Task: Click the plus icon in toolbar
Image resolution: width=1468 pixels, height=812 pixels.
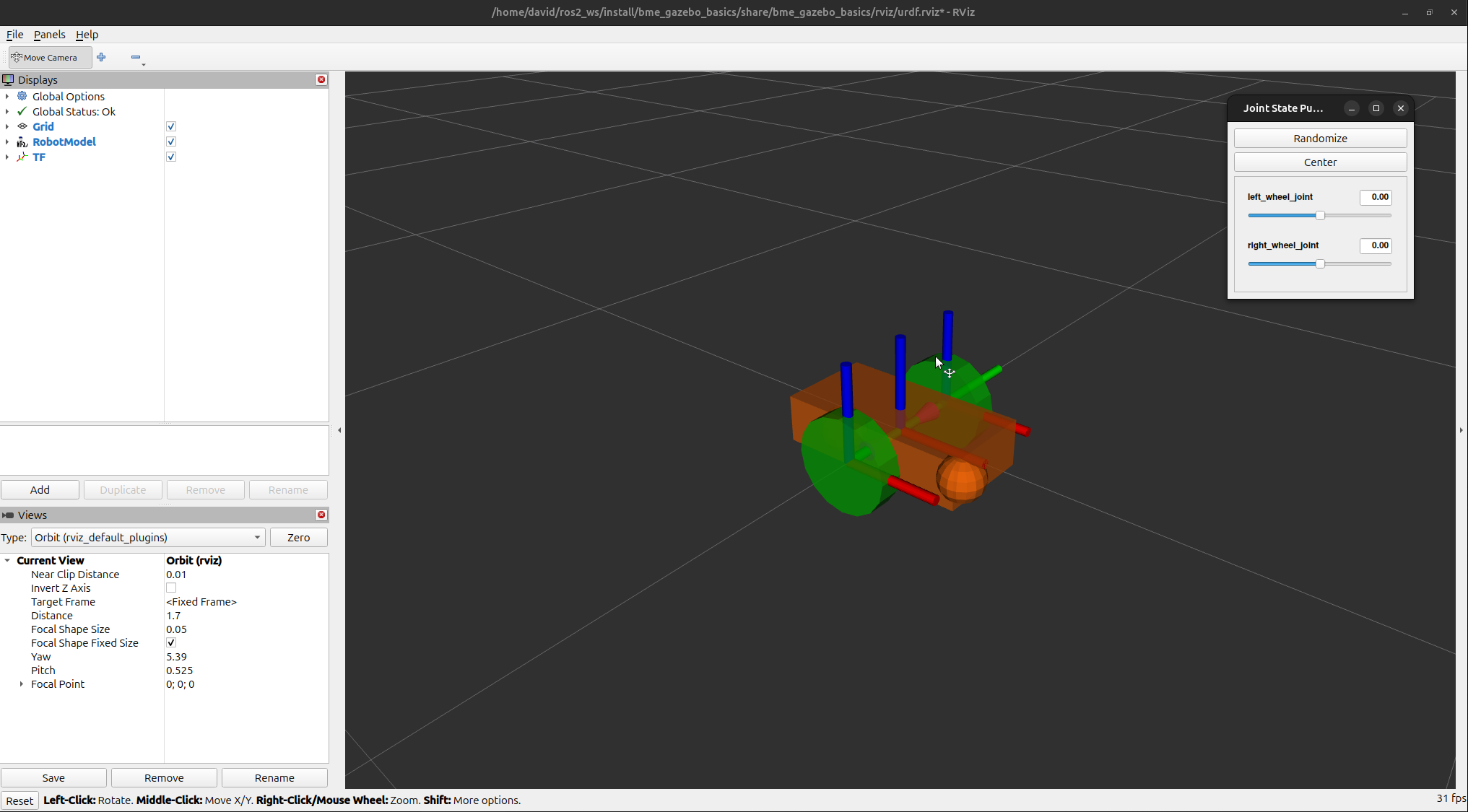Action: [x=101, y=57]
